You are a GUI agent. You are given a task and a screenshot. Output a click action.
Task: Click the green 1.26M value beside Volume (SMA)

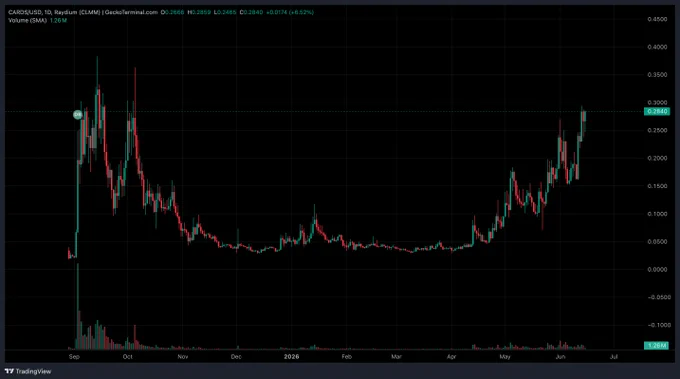58,20
